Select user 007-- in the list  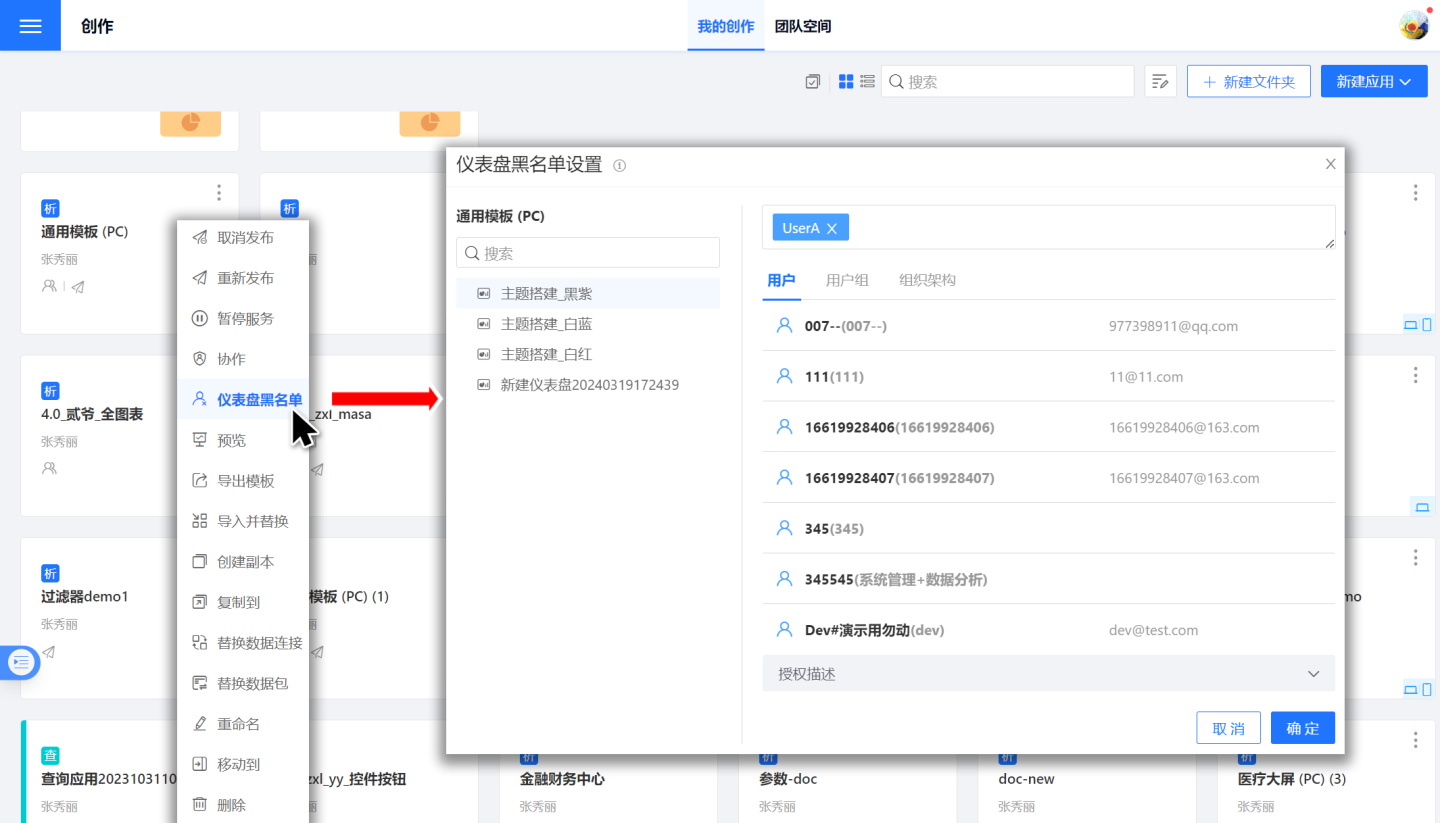845,326
